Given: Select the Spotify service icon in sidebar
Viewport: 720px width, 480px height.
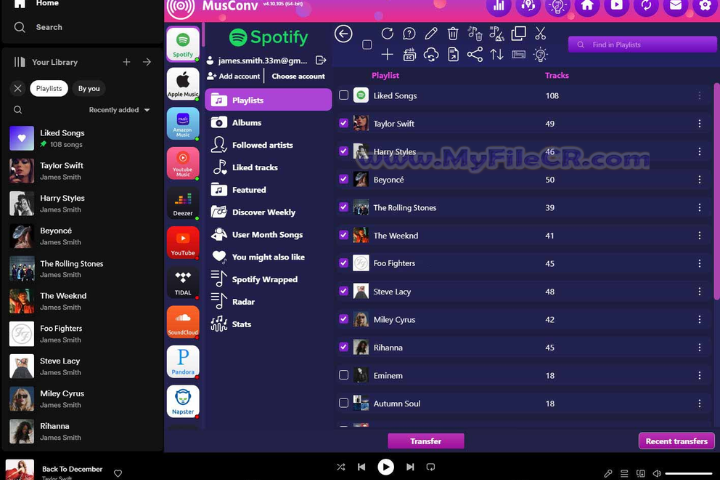Looking at the screenshot, I should pyautogui.click(x=183, y=45).
